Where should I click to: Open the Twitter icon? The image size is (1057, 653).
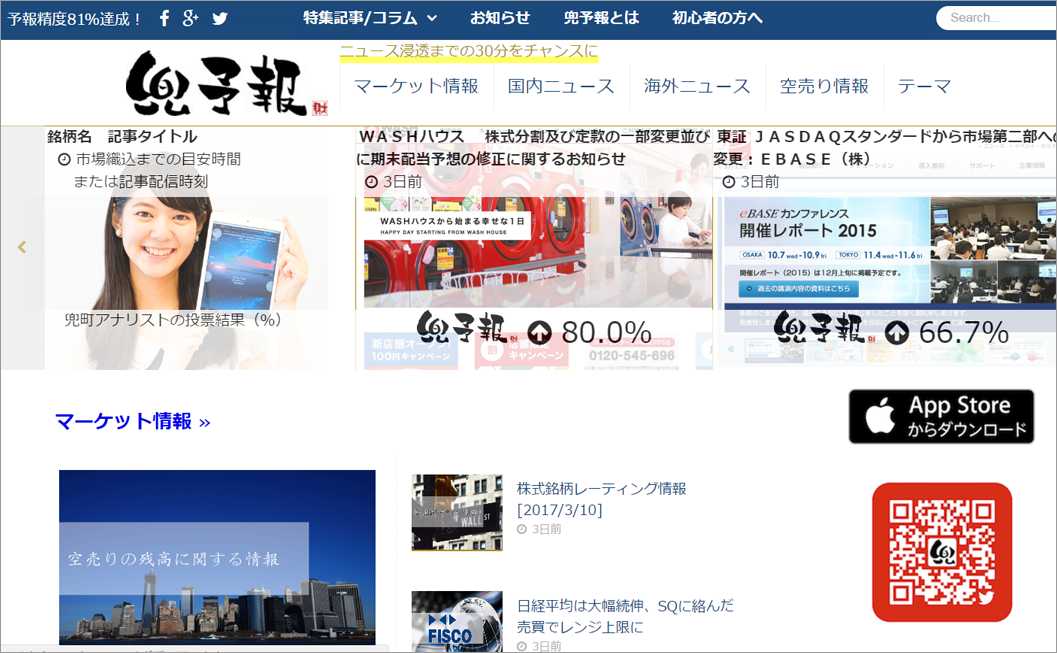click(x=219, y=17)
